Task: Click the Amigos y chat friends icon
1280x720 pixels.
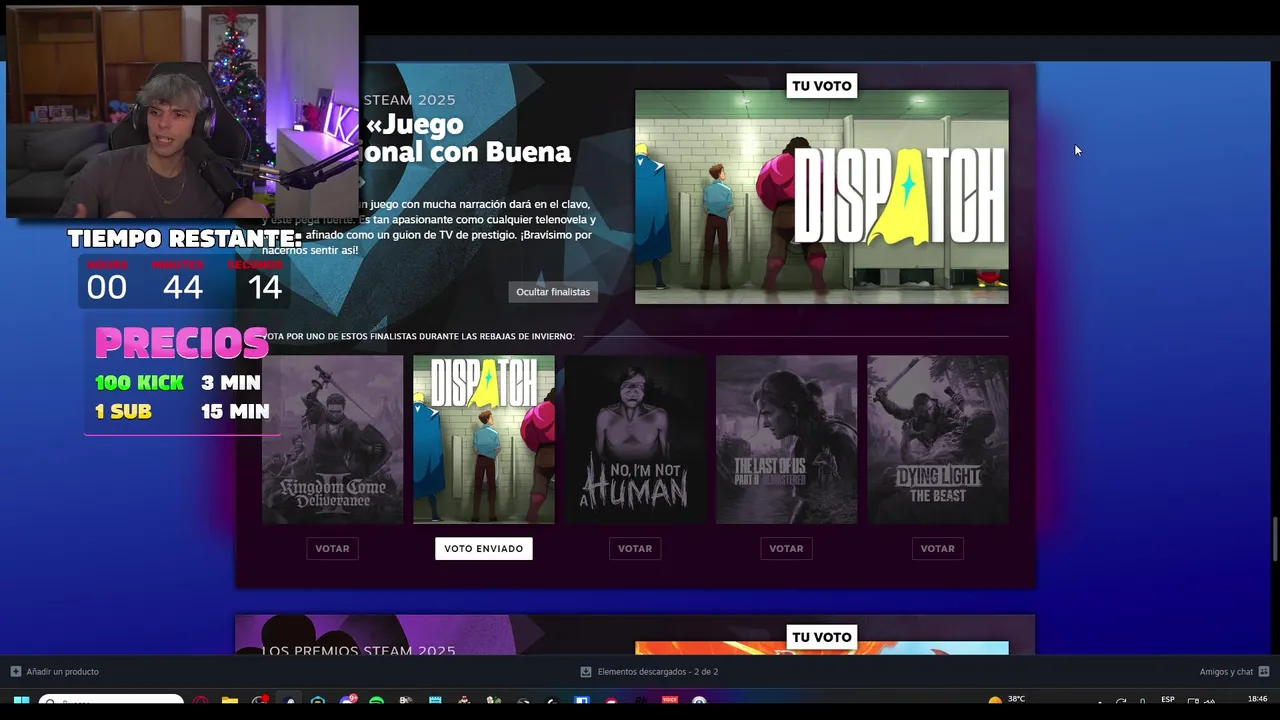Action: (x=1264, y=671)
